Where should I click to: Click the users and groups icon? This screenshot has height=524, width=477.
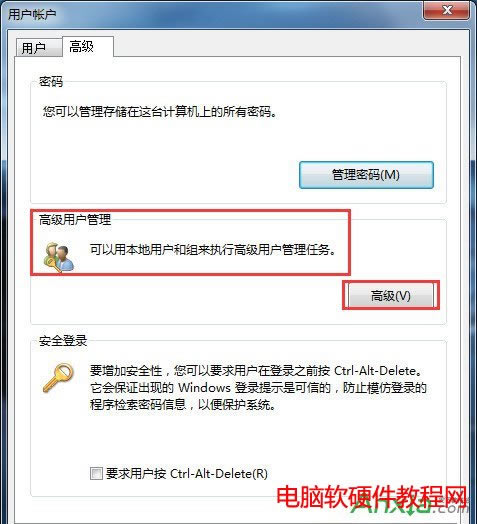click(58, 257)
